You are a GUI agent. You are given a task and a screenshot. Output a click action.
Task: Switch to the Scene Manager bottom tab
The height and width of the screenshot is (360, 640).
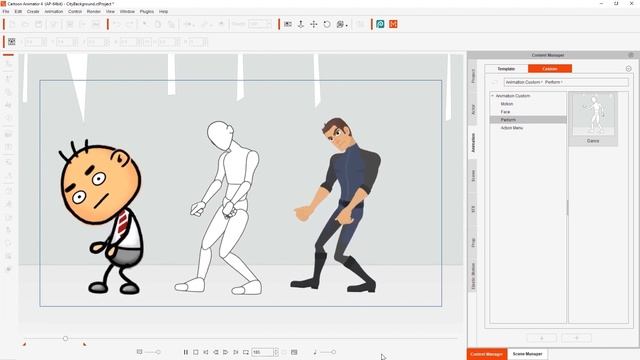point(527,354)
